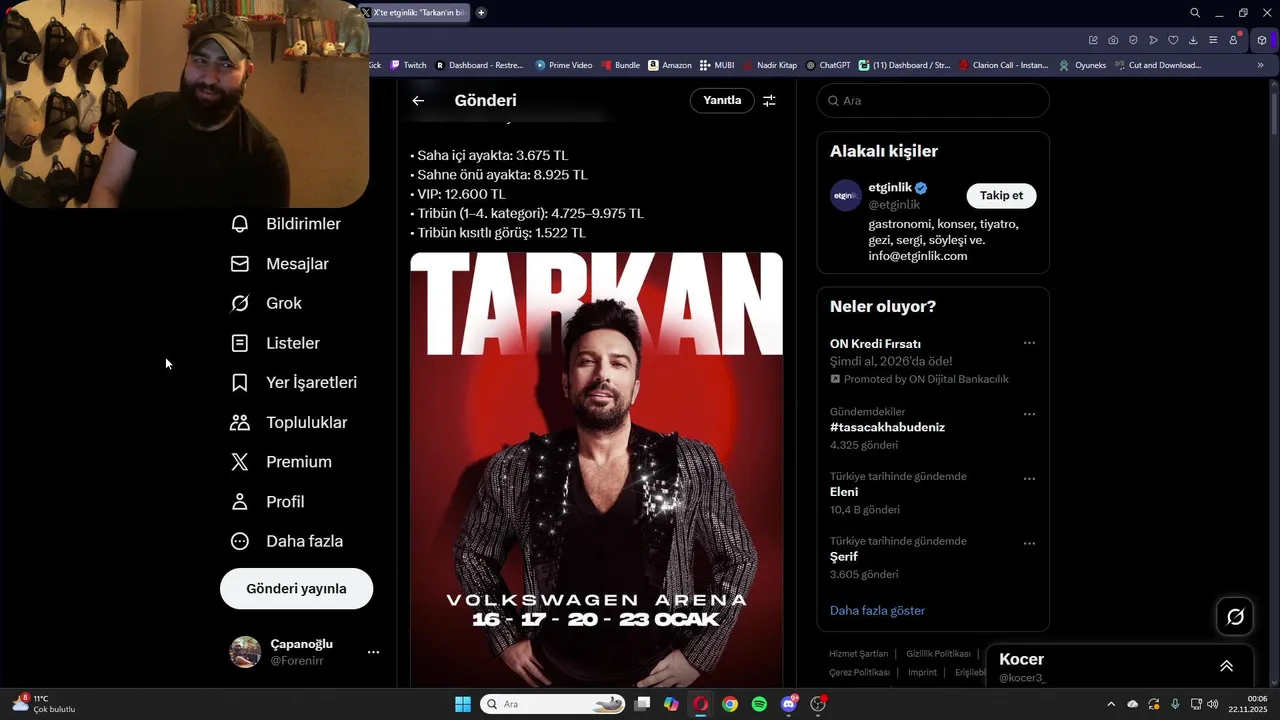Open weather widget showing 11°C
The height and width of the screenshot is (720, 1280).
click(44, 704)
